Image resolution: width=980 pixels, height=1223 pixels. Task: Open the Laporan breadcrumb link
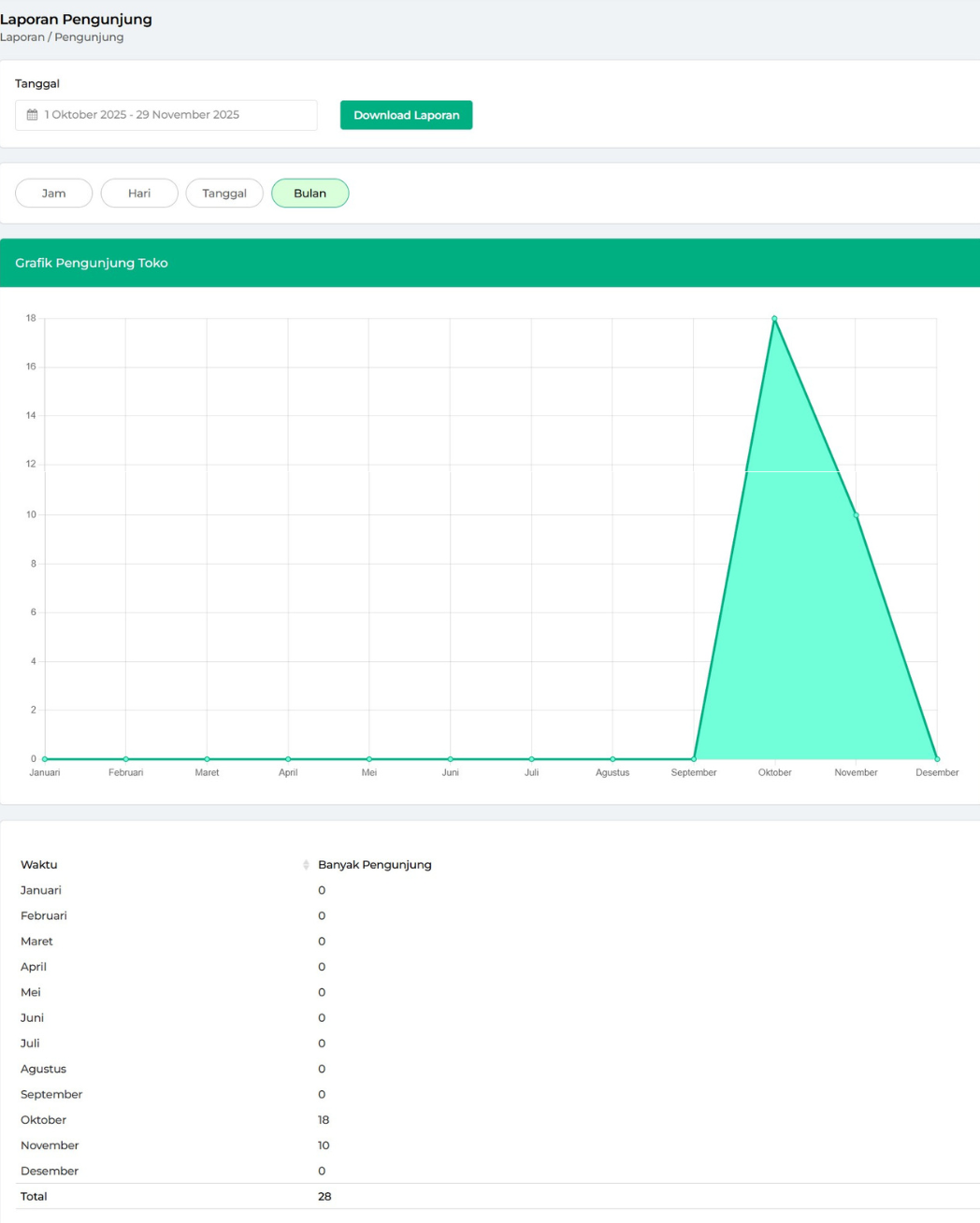(22, 37)
